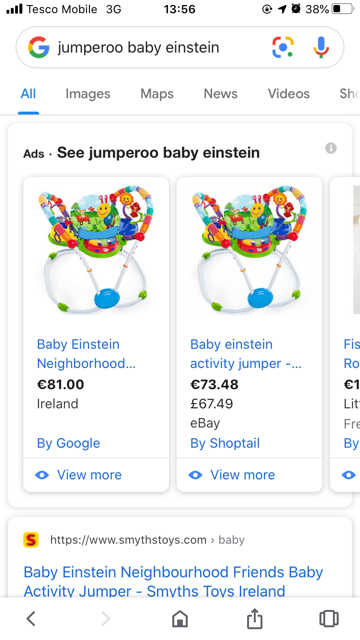Screen dimensions: 360x640
Task: Open the By Shoptail link
Action: click(x=225, y=443)
